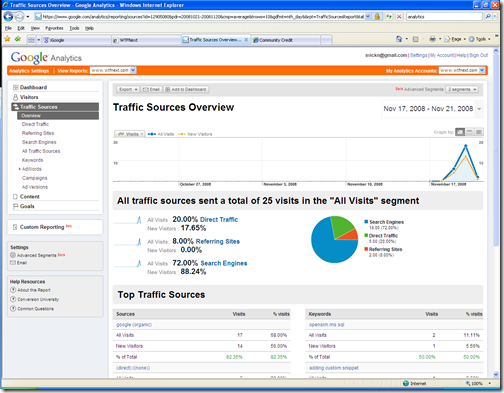Open the Advanced Segments 2 segments dropdown
The height and width of the screenshot is (393, 504).
click(x=462, y=89)
